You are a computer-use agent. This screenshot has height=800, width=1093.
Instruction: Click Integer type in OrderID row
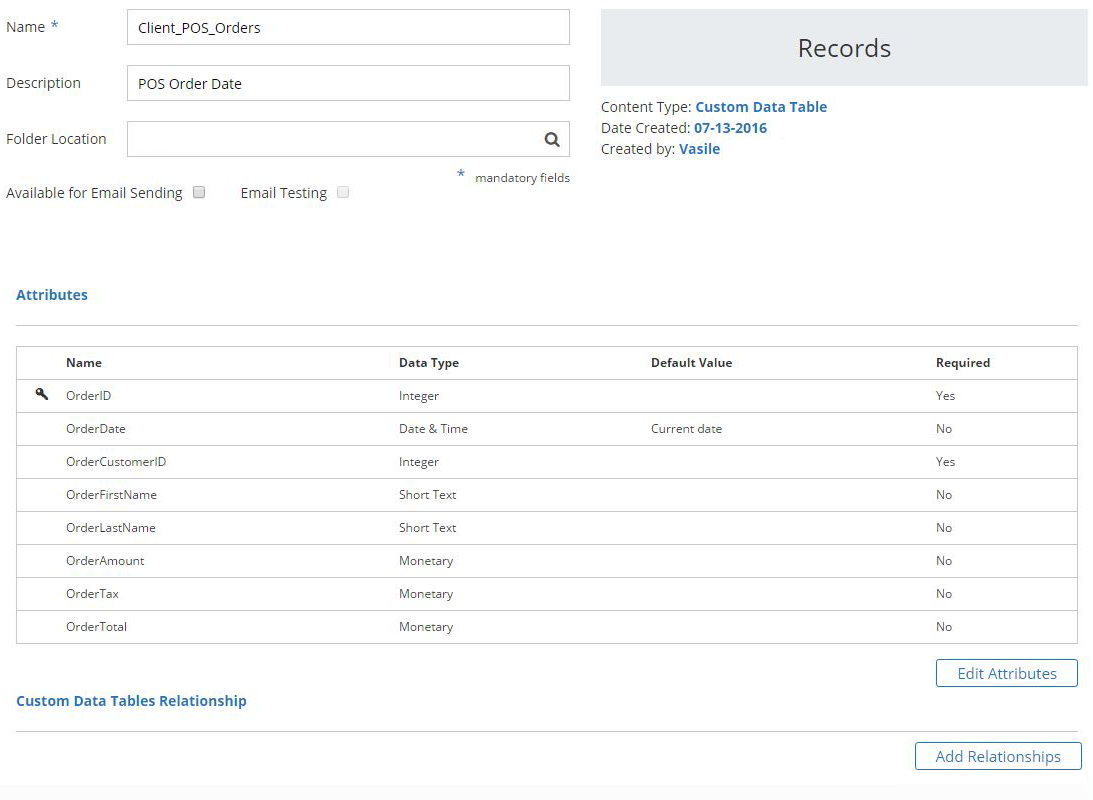[x=419, y=396]
